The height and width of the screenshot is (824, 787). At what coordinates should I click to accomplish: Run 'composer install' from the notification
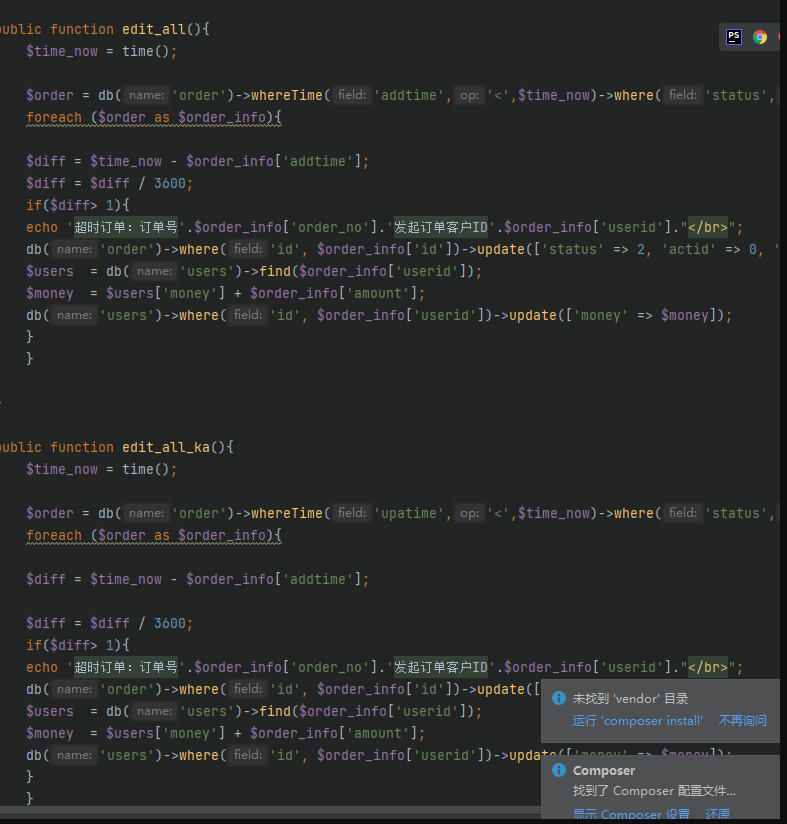pyautogui.click(x=637, y=720)
